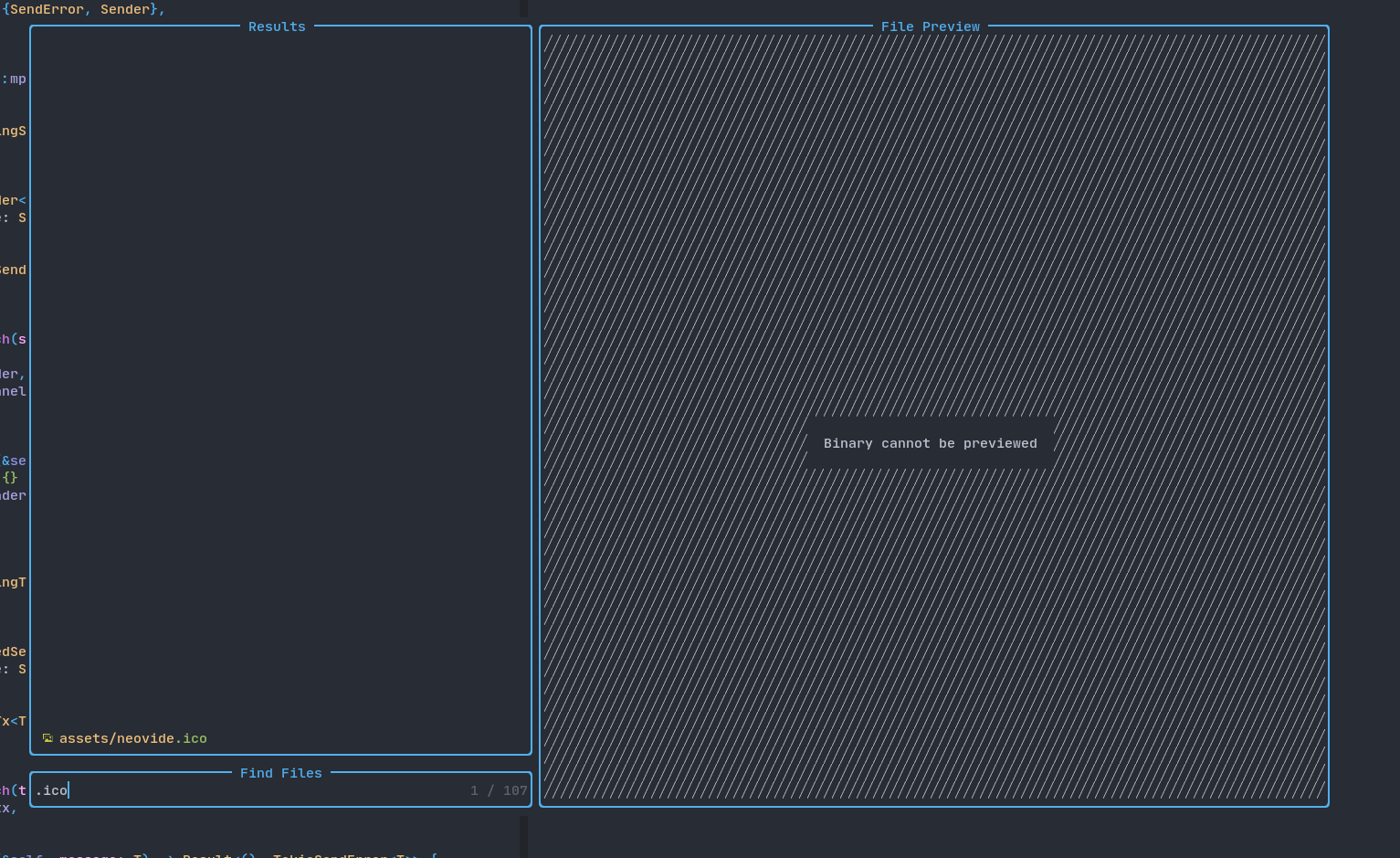Click the Results panel title
Screen dimensions: 1400x858
click(277, 26)
